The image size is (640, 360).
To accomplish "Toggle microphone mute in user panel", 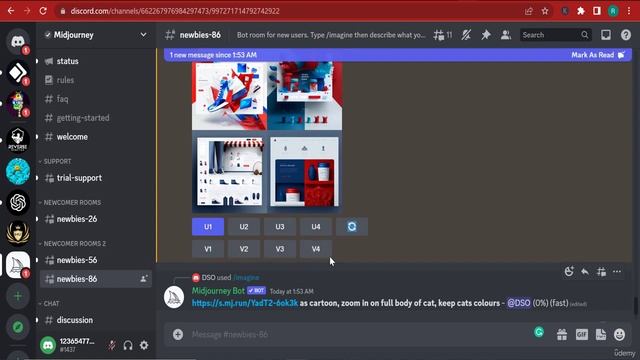I will (x=112, y=345).
